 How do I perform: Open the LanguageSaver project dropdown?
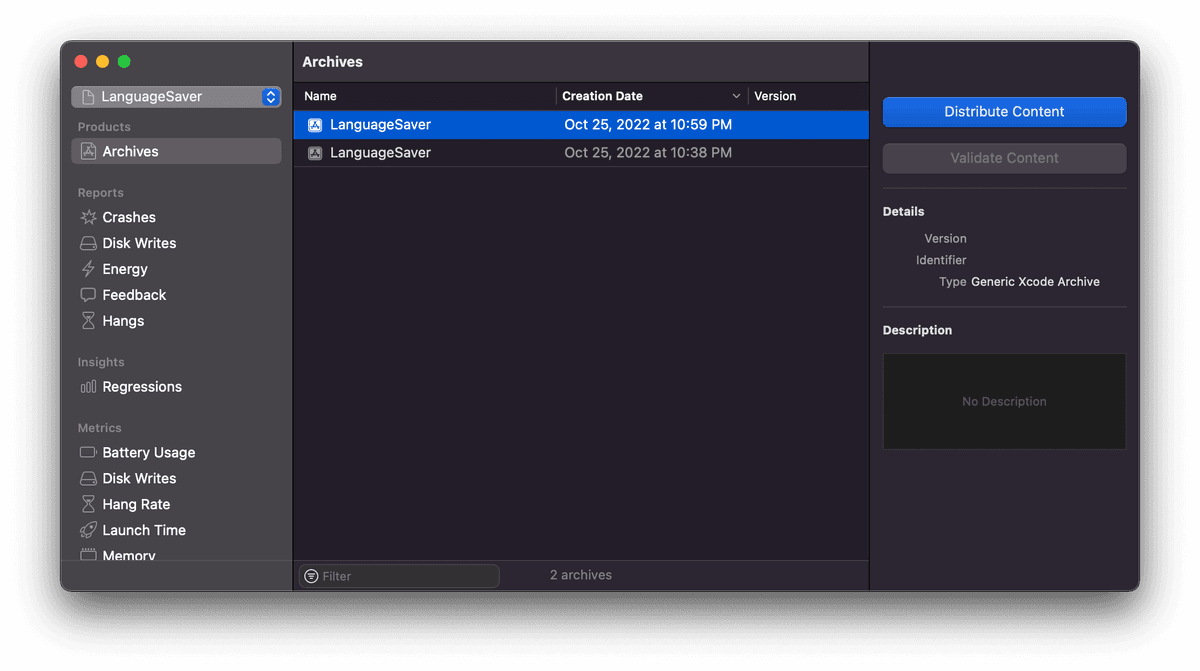176,97
